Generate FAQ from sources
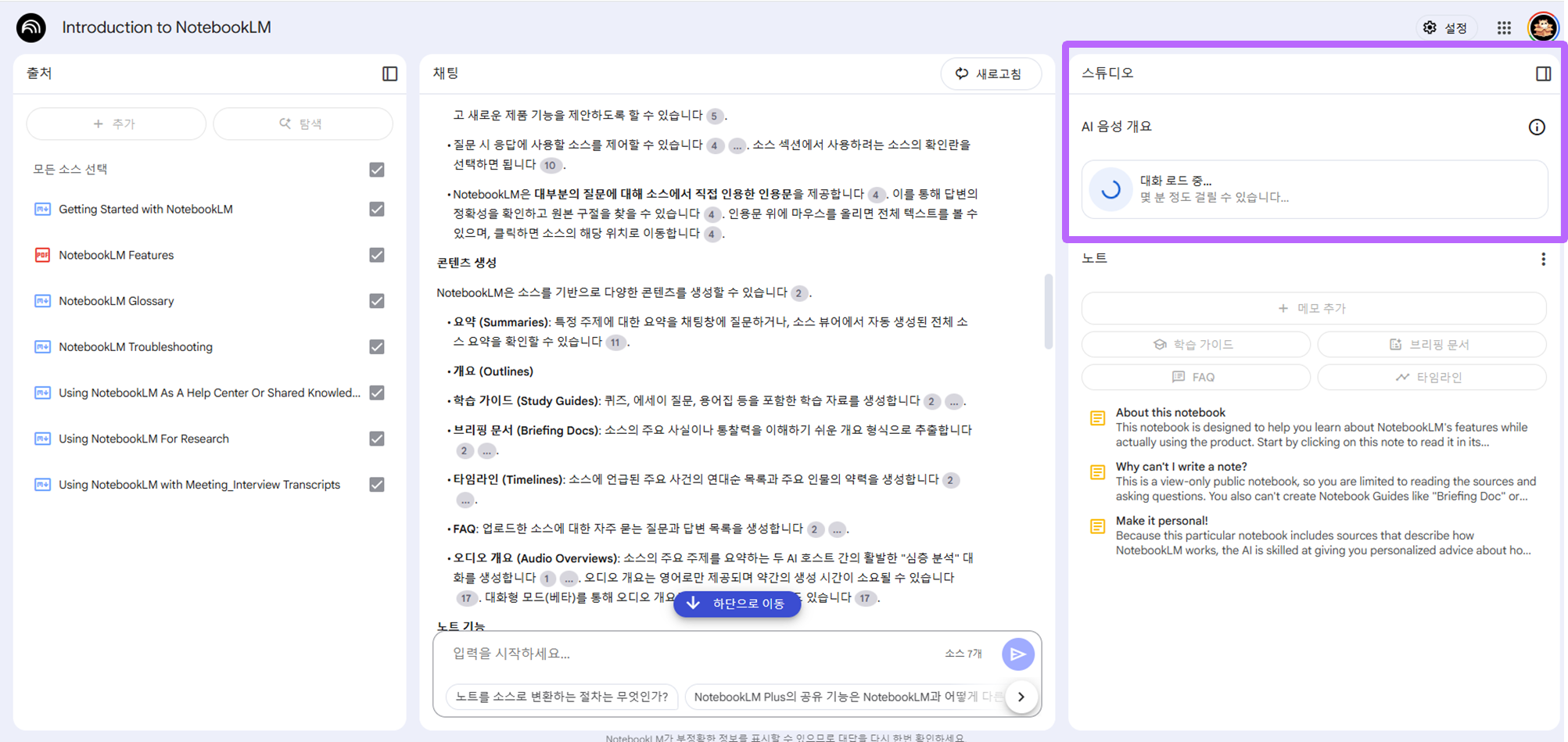Screen dimensions: 1568x742 [1196, 377]
